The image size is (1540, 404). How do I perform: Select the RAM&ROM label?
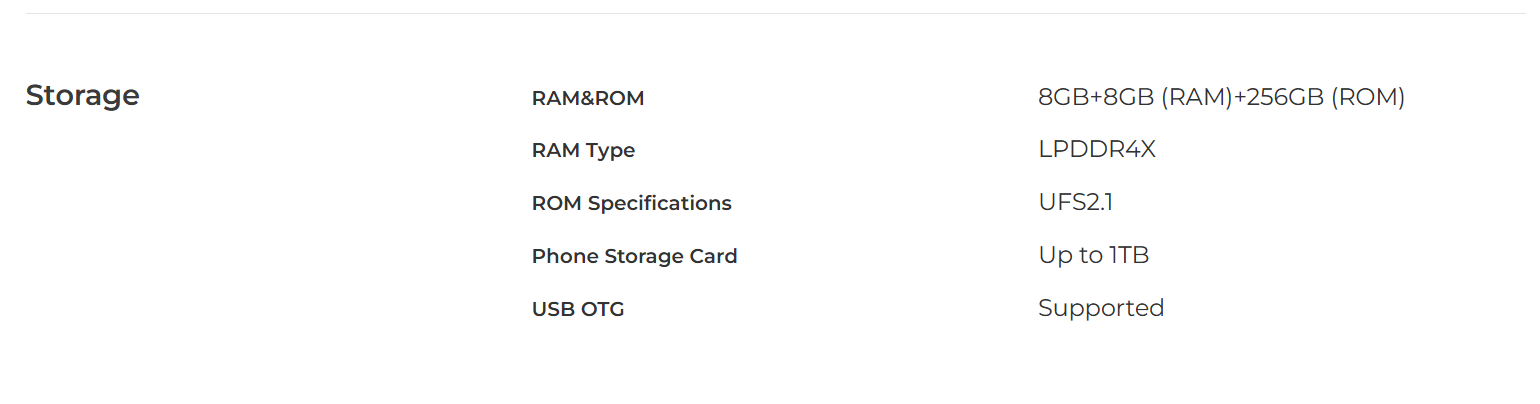click(x=588, y=98)
